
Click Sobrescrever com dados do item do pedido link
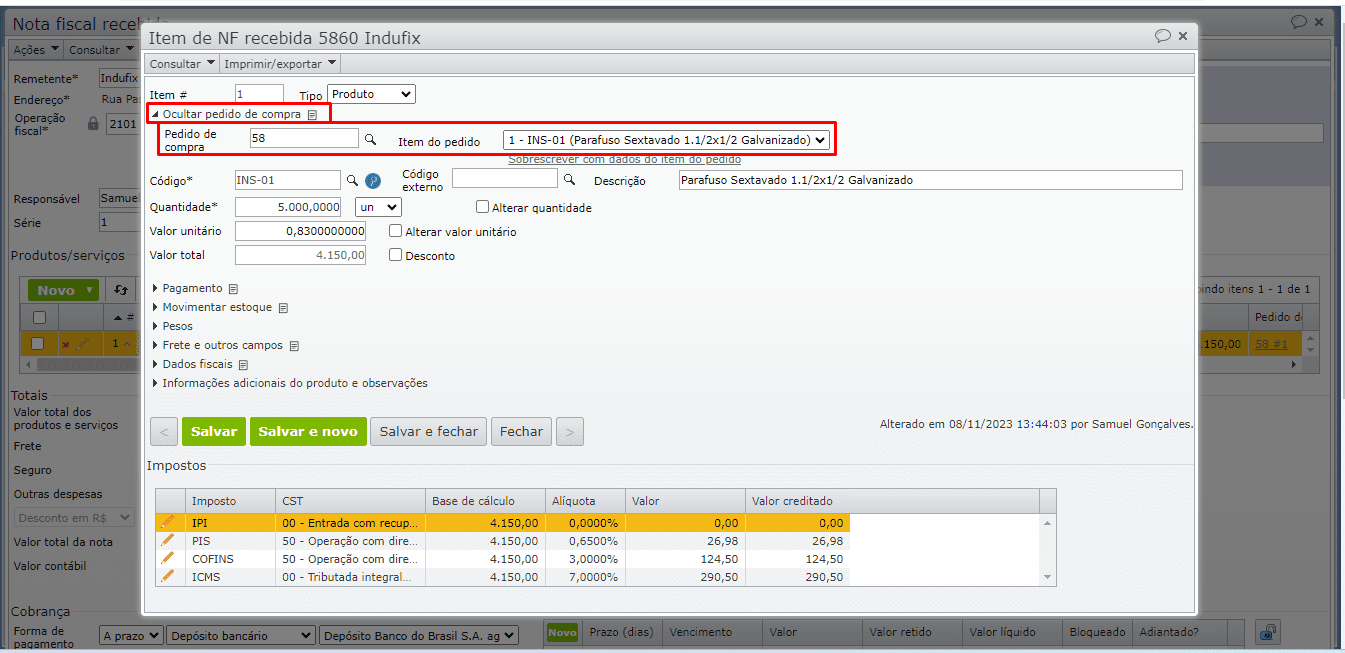(625, 159)
